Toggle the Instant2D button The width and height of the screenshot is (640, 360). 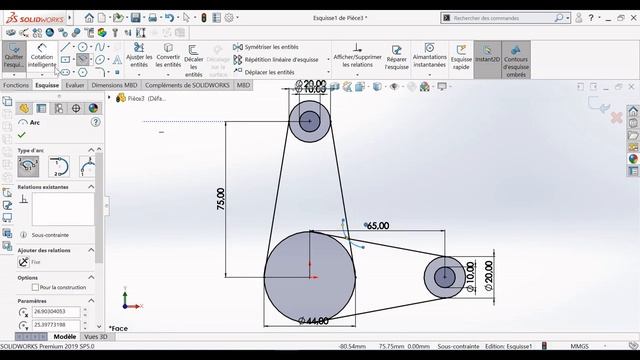tap(487, 59)
